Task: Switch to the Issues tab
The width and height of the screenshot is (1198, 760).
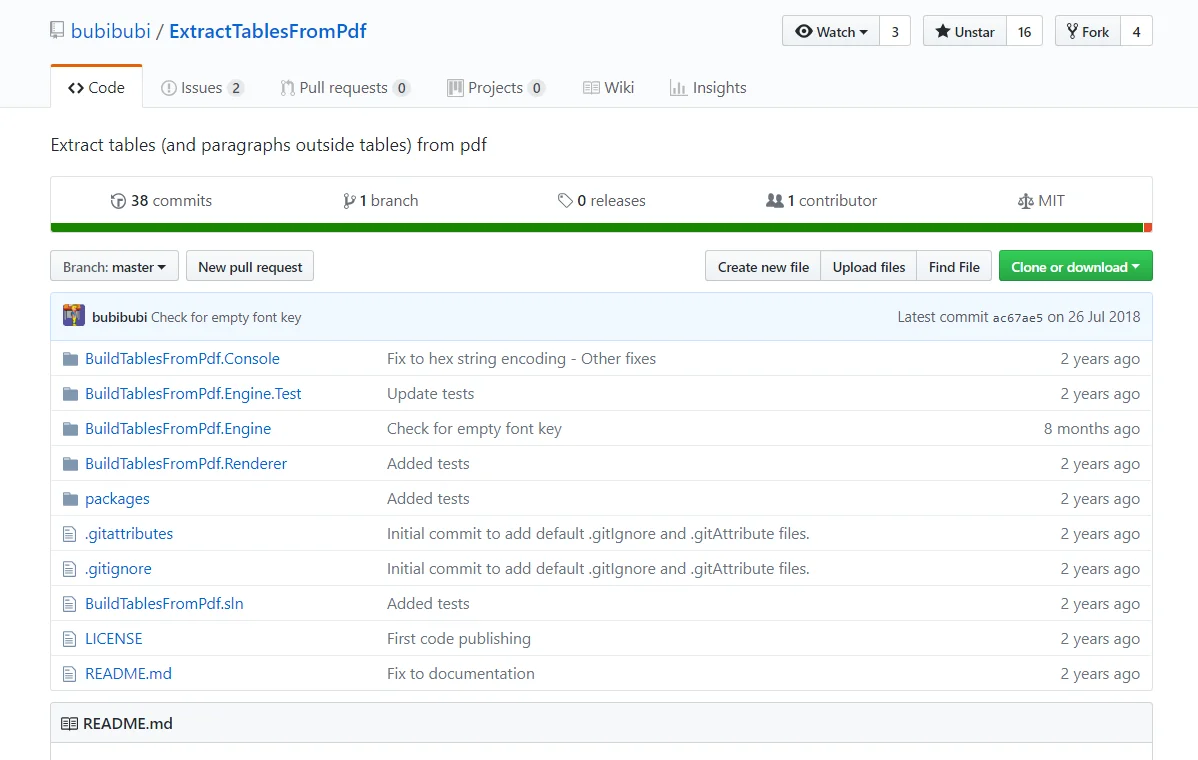Action: coord(202,88)
